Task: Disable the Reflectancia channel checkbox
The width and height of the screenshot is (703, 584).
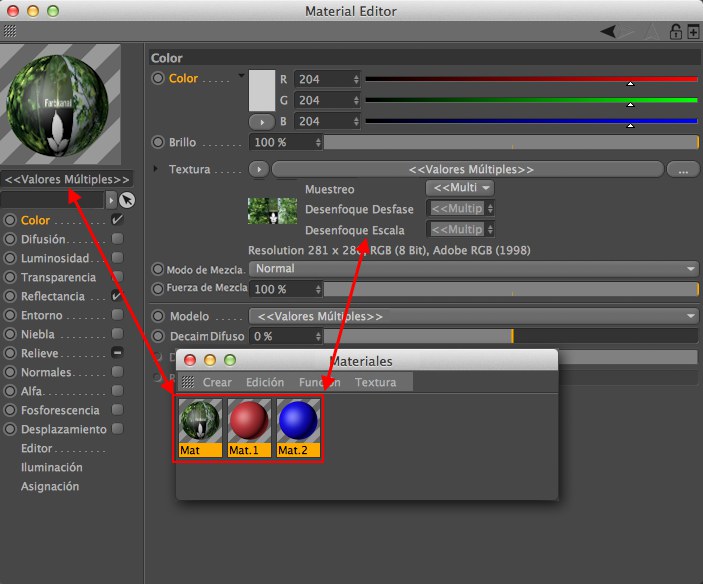Action: click(117, 296)
